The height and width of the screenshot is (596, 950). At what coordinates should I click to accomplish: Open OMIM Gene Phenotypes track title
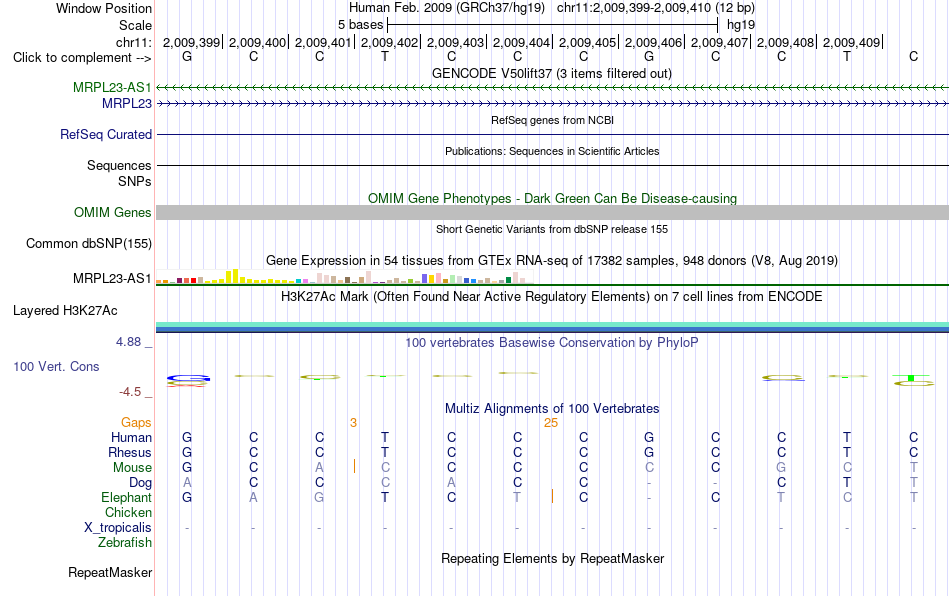point(552,199)
